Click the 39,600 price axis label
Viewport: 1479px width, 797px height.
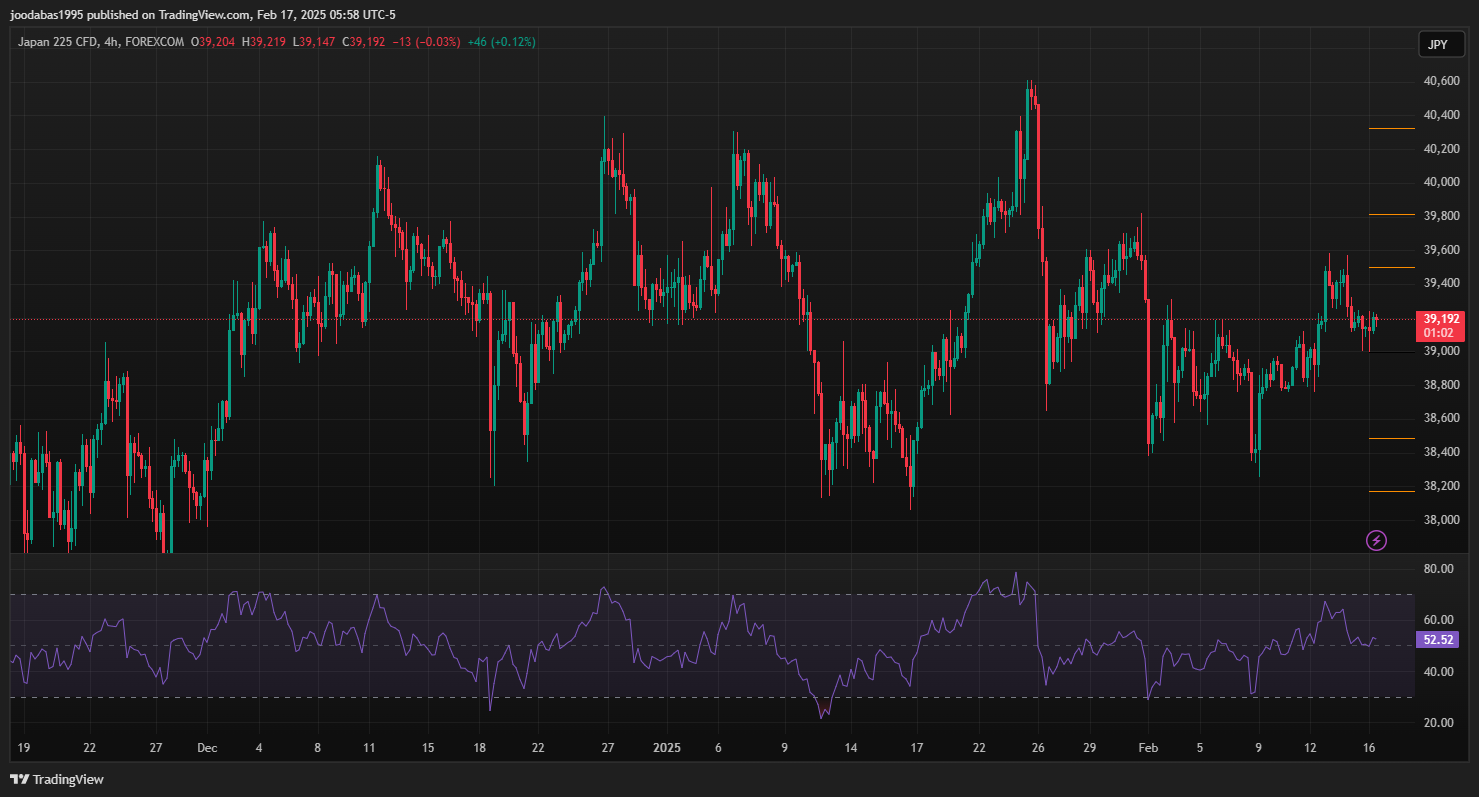click(x=1442, y=250)
